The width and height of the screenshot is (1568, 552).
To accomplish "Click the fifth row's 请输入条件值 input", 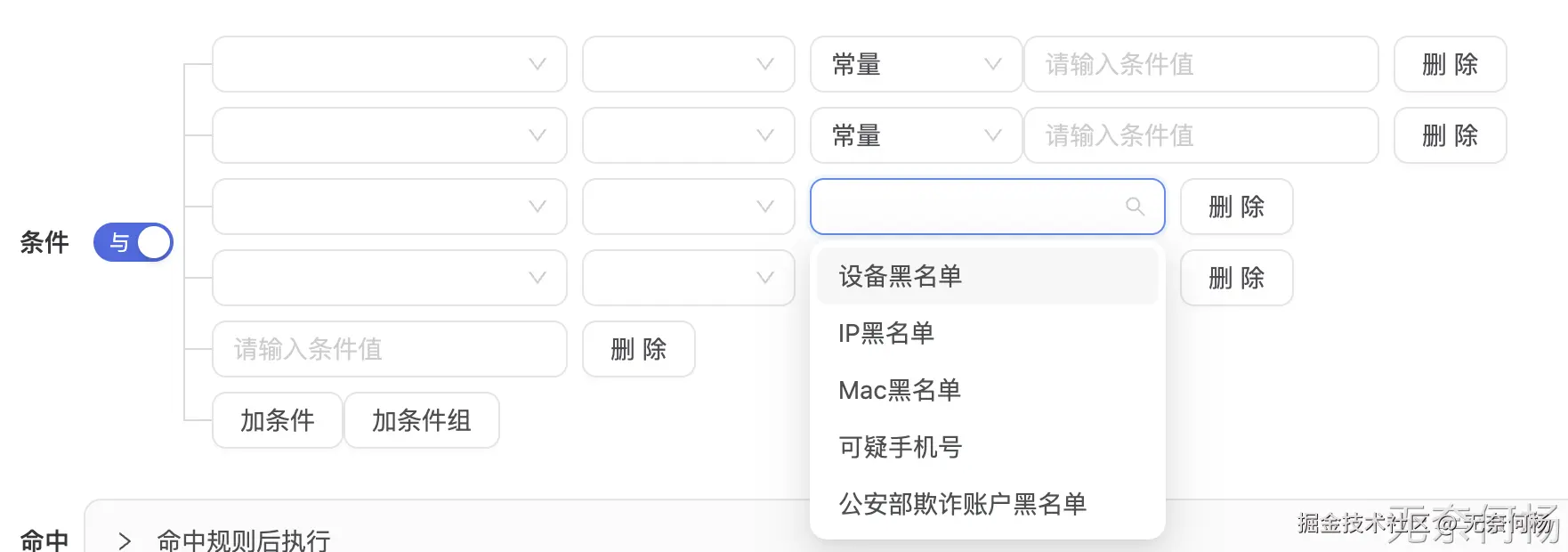I will [389, 349].
